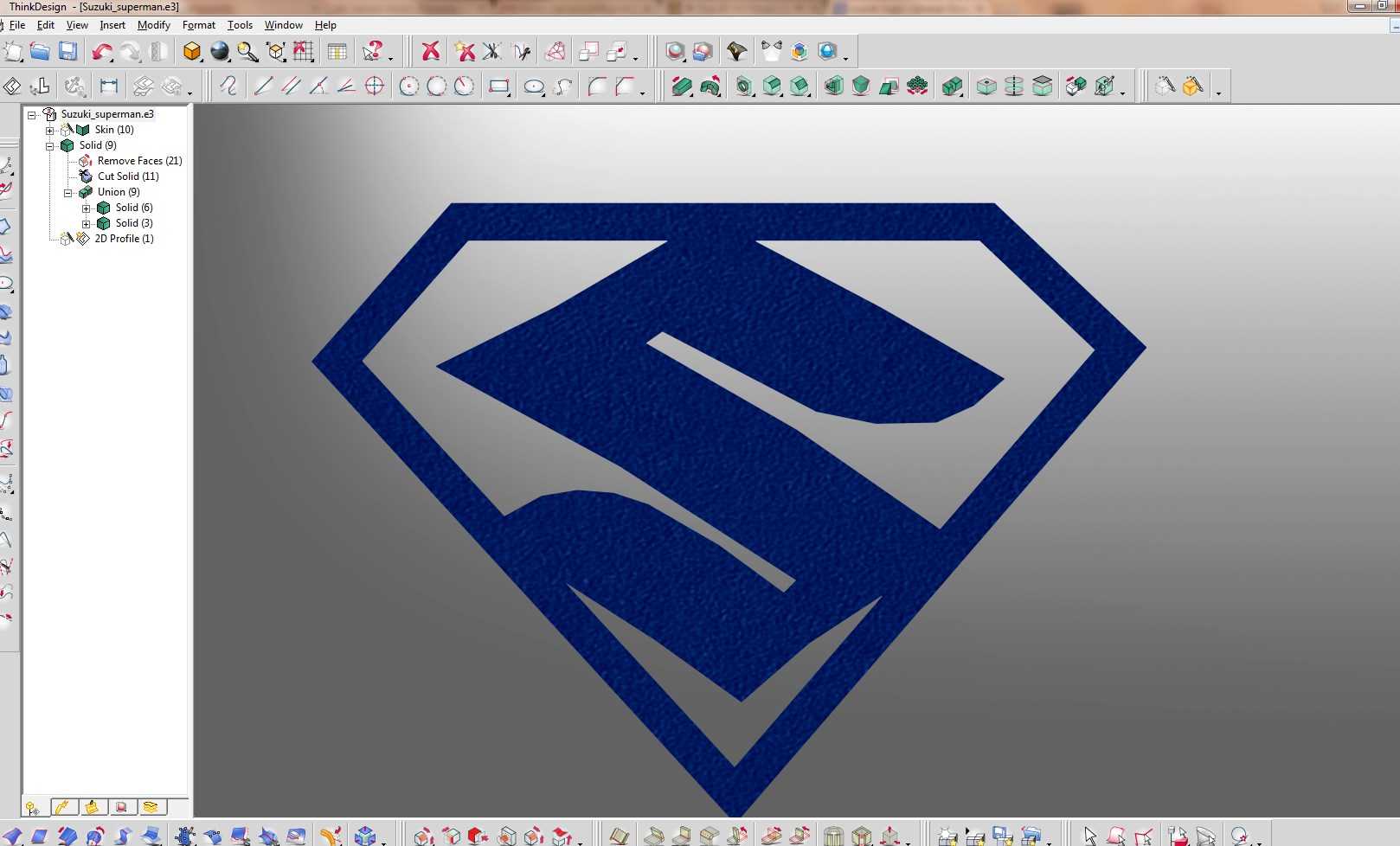The height and width of the screenshot is (846, 1400).
Task: Select Remove Faces (21) in the tree
Action: (x=139, y=161)
